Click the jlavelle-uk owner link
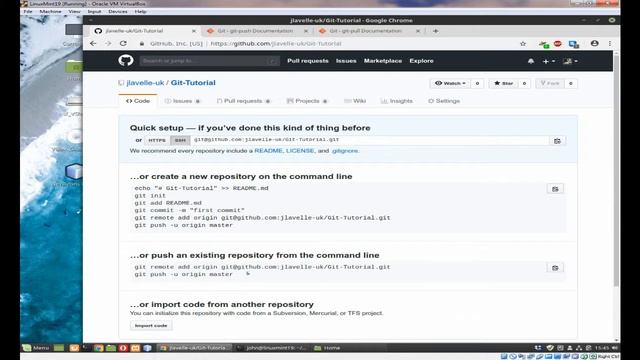The width and height of the screenshot is (640, 360). pyautogui.click(x=145, y=83)
